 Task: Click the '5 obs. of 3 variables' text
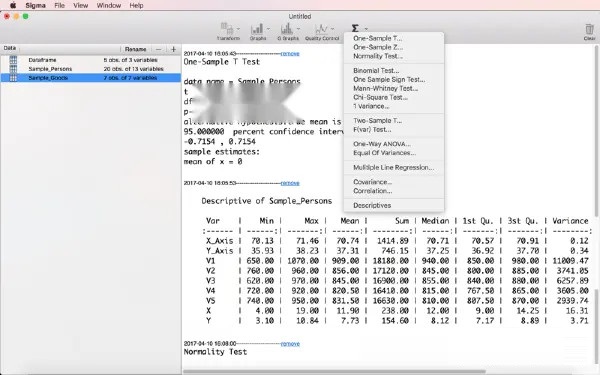(130, 60)
